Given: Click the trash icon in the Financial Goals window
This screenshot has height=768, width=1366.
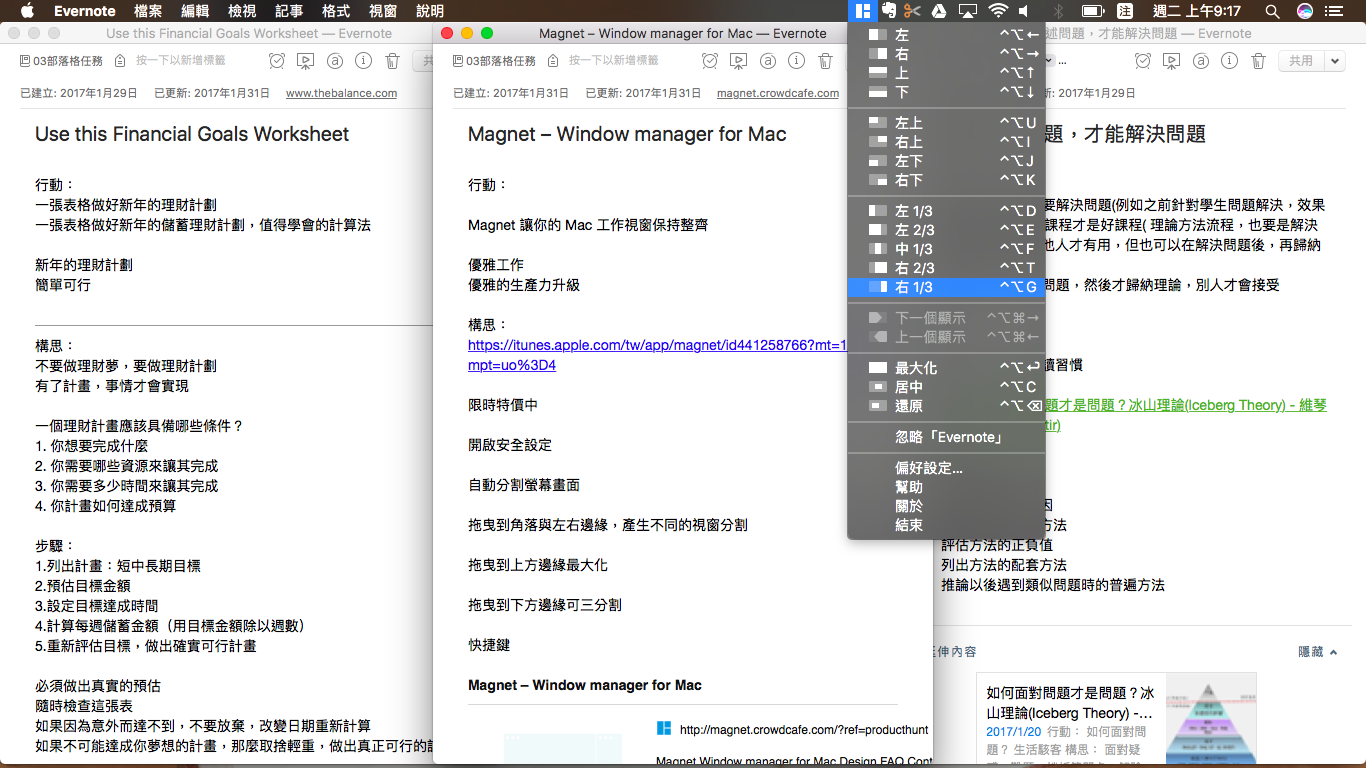Looking at the screenshot, I should tap(393, 61).
